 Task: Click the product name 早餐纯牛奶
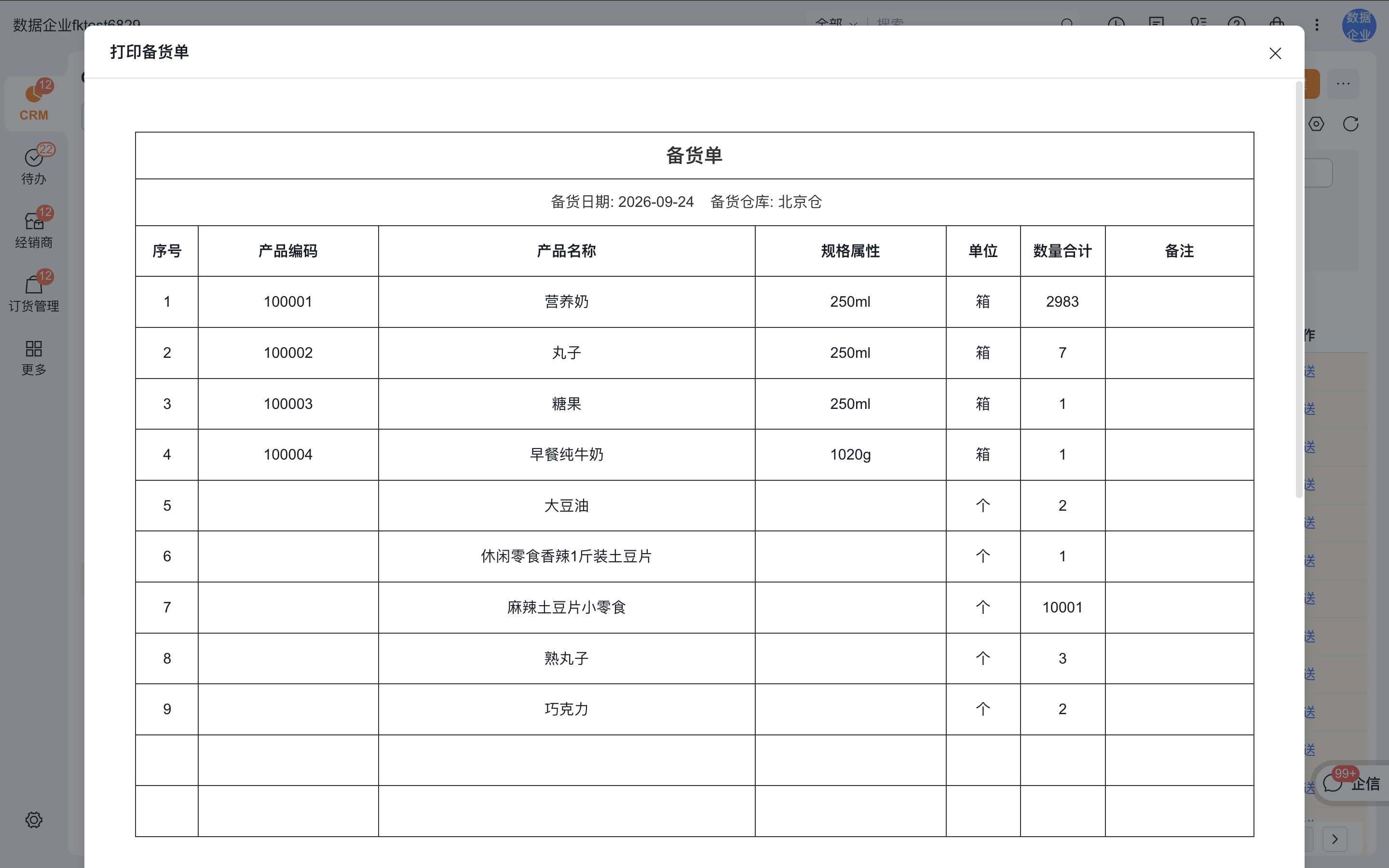[566, 455]
